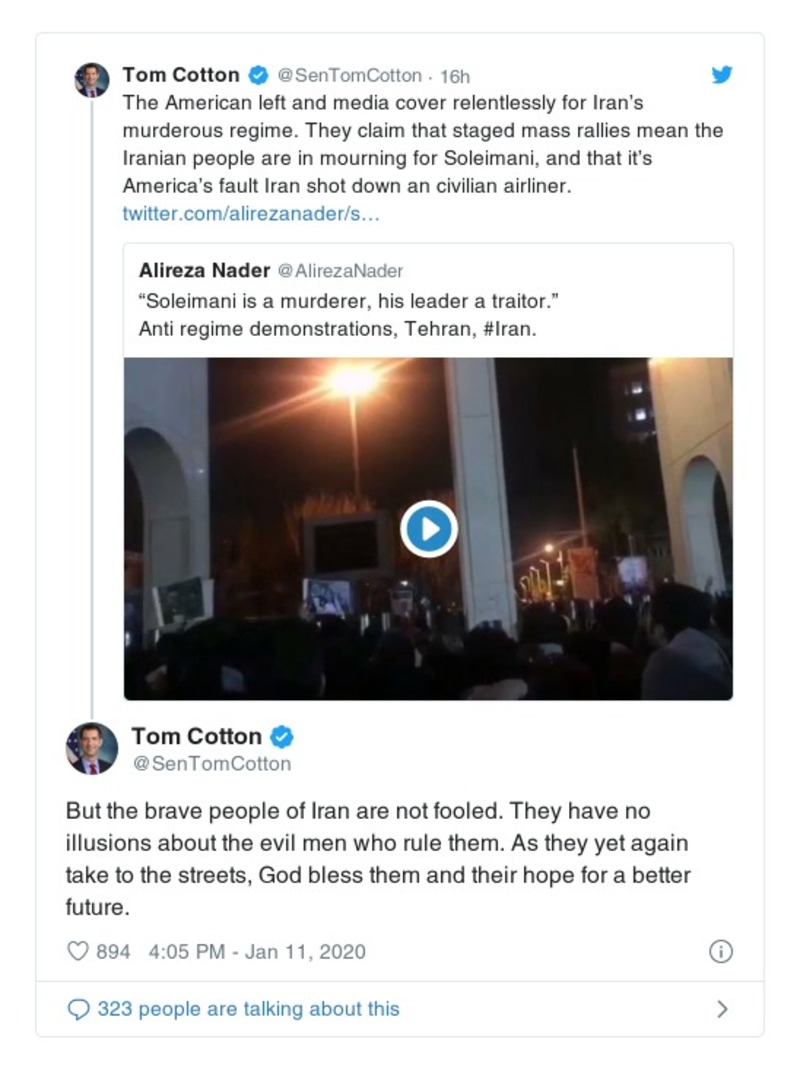Open Tom Cotton's small profile avatar
This screenshot has width=800, height=1074.
[x=92, y=79]
